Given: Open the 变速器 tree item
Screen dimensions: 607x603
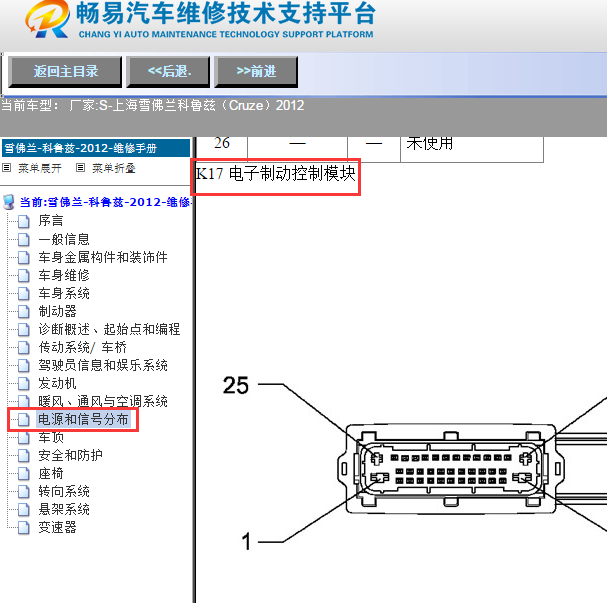Looking at the screenshot, I should [x=57, y=527].
